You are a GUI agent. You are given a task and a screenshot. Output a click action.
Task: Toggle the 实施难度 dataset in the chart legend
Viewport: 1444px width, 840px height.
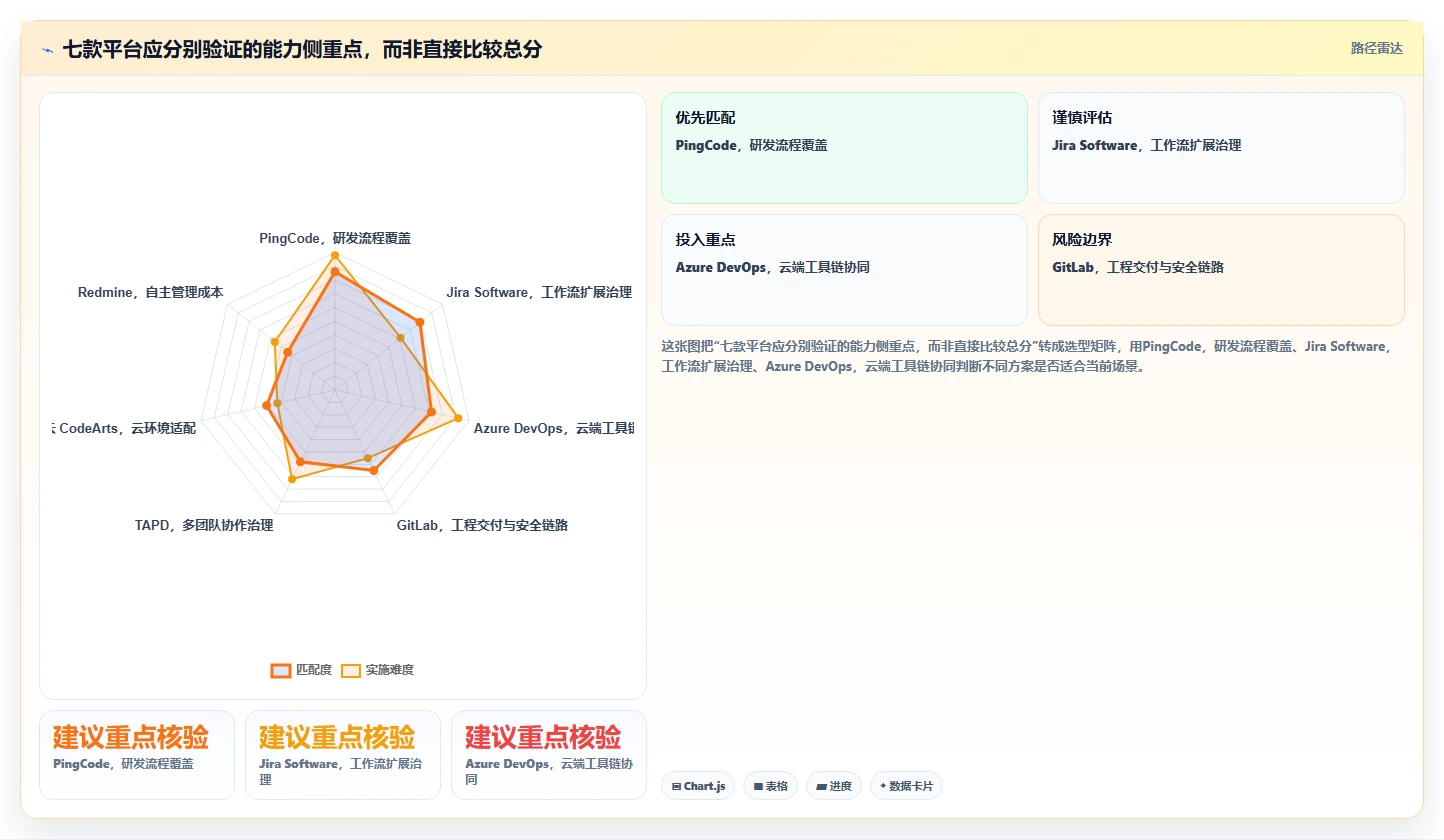pyautogui.click(x=377, y=670)
